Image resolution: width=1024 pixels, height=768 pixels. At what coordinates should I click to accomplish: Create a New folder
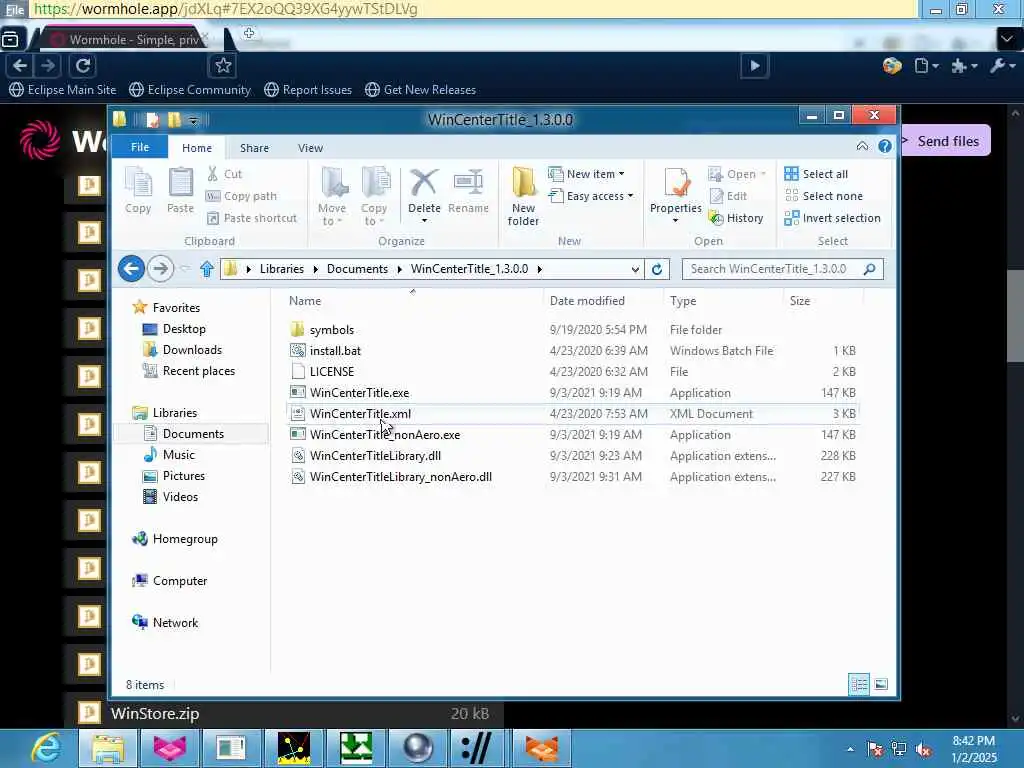pyautogui.click(x=524, y=196)
